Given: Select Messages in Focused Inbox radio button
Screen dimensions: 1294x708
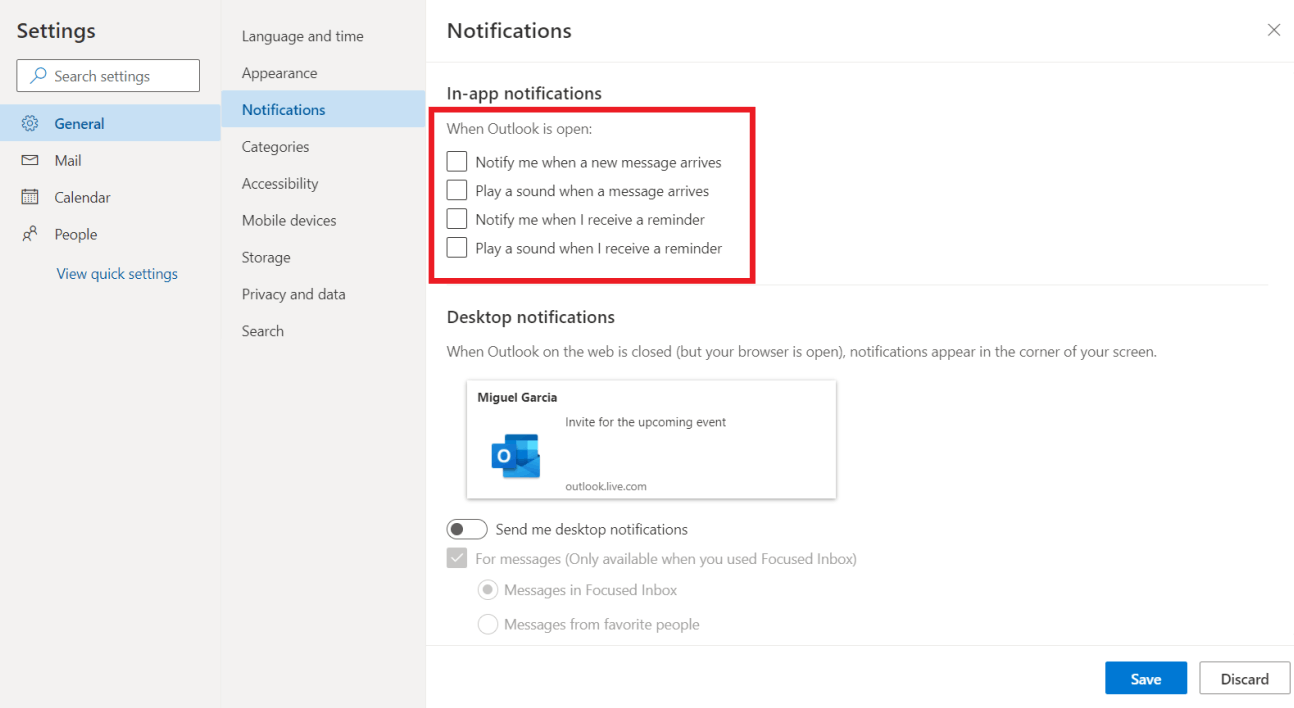Looking at the screenshot, I should pos(488,590).
